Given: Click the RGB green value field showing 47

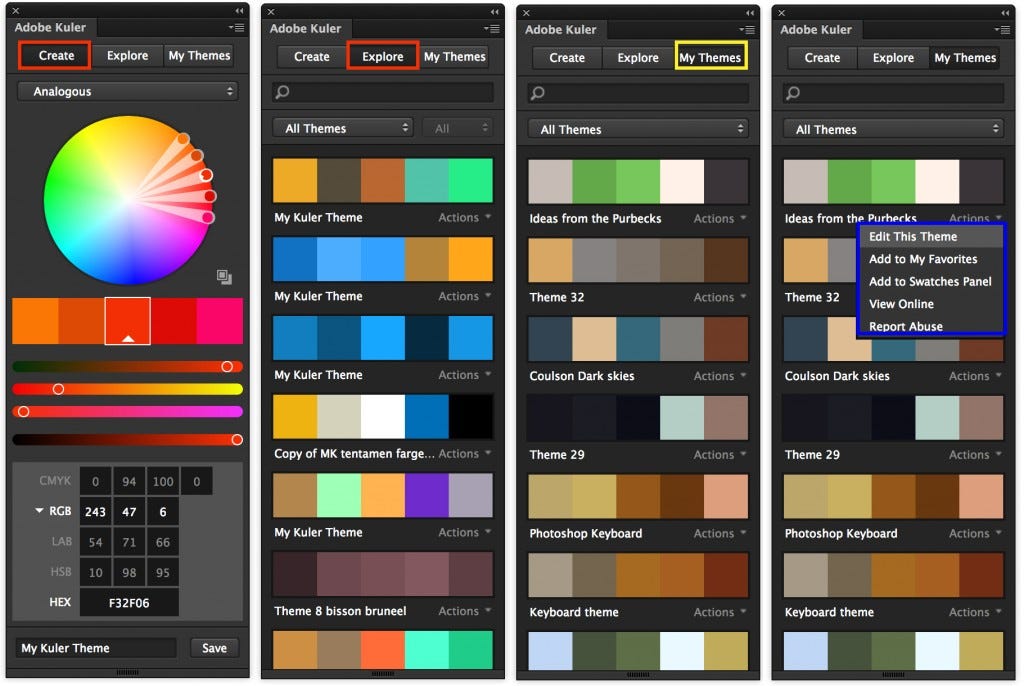Looking at the screenshot, I should pyautogui.click(x=129, y=512).
